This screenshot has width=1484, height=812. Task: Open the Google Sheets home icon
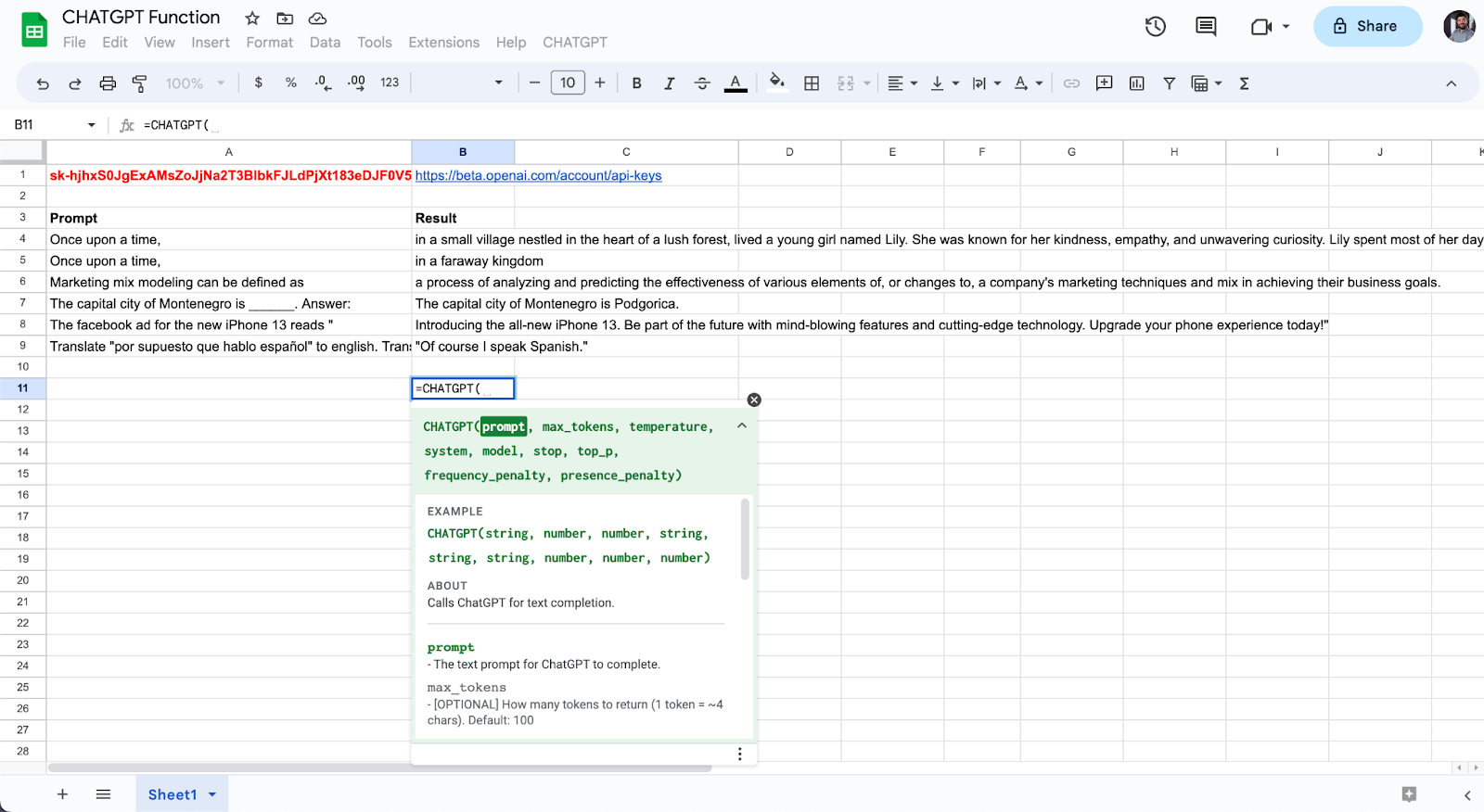pos(34,30)
